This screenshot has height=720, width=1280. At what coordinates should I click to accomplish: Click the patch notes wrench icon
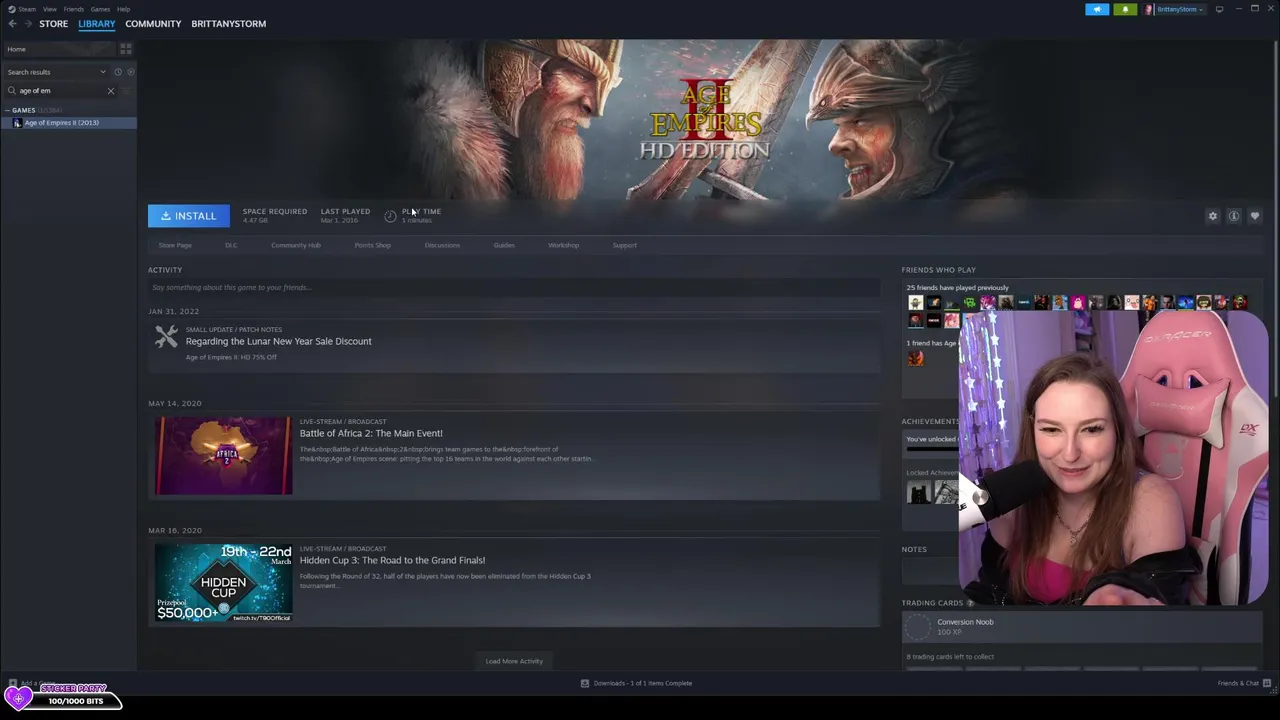click(x=166, y=337)
